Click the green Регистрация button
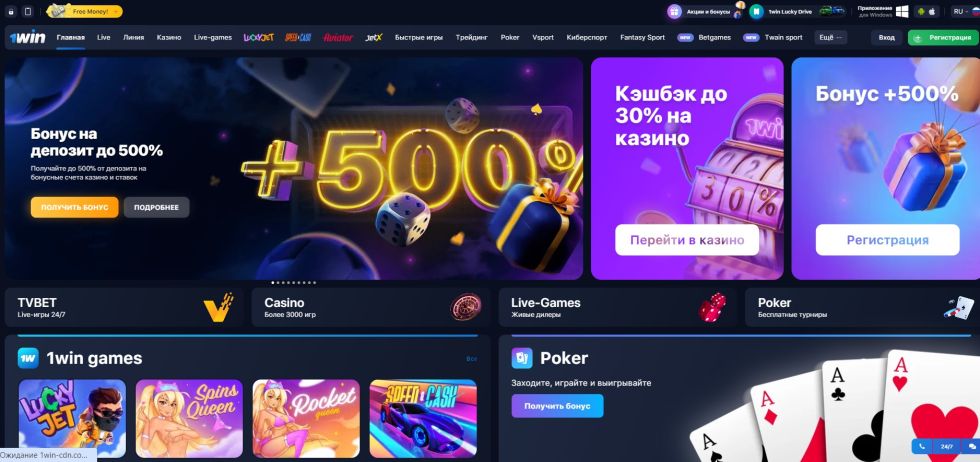 coord(940,38)
